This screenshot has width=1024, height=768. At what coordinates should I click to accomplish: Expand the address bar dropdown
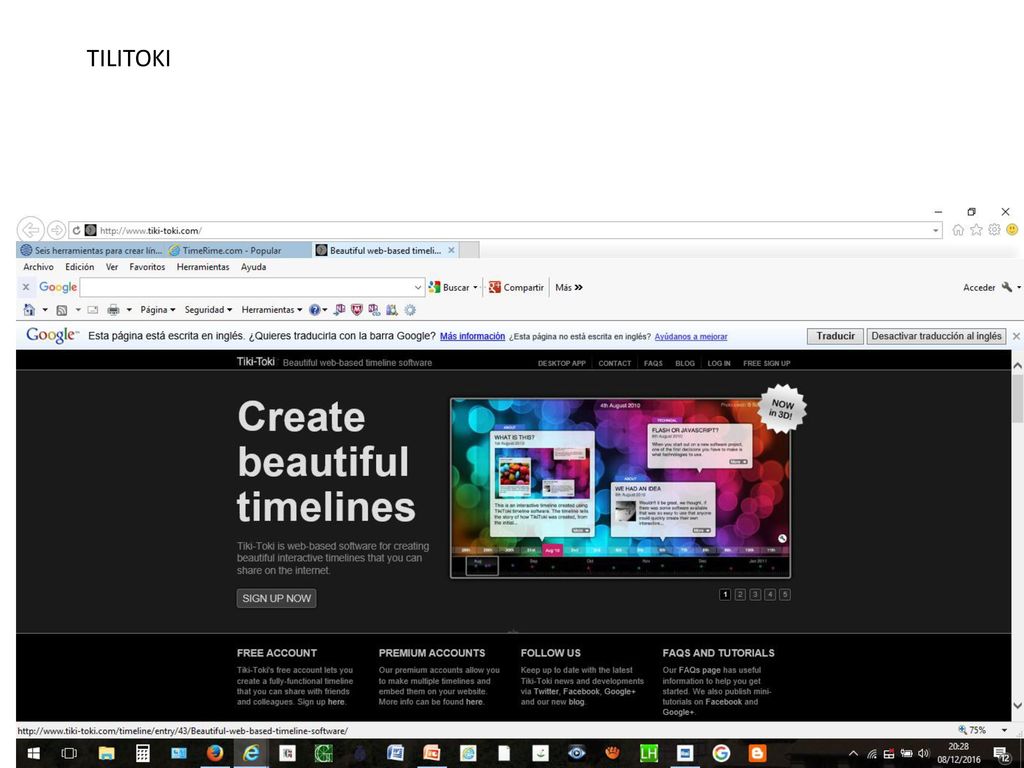(x=935, y=231)
